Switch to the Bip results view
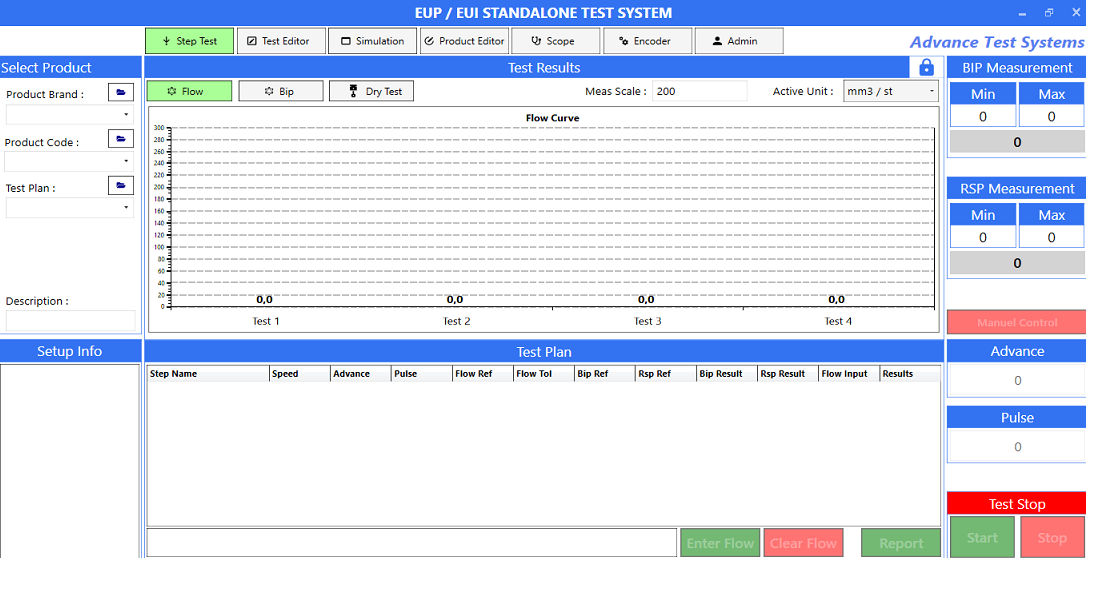This screenshot has height=615, width=1093. (281, 91)
